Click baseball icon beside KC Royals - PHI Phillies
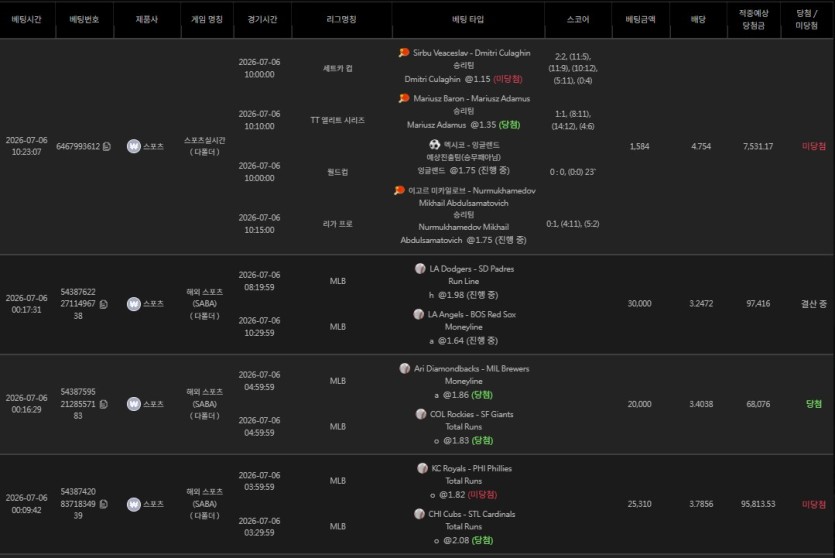 422,468
